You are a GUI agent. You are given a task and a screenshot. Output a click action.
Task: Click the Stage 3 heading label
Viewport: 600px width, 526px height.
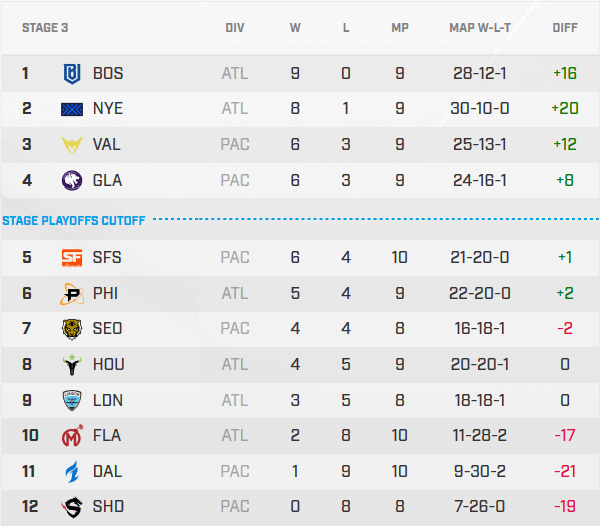pyautogui.click(x=46, y=28)
